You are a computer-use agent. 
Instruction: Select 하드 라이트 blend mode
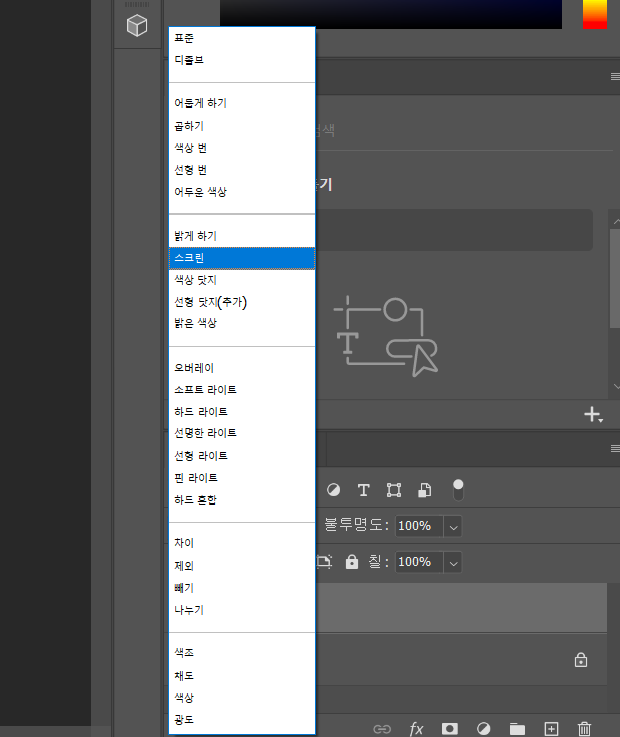click(x=242, y=412)
